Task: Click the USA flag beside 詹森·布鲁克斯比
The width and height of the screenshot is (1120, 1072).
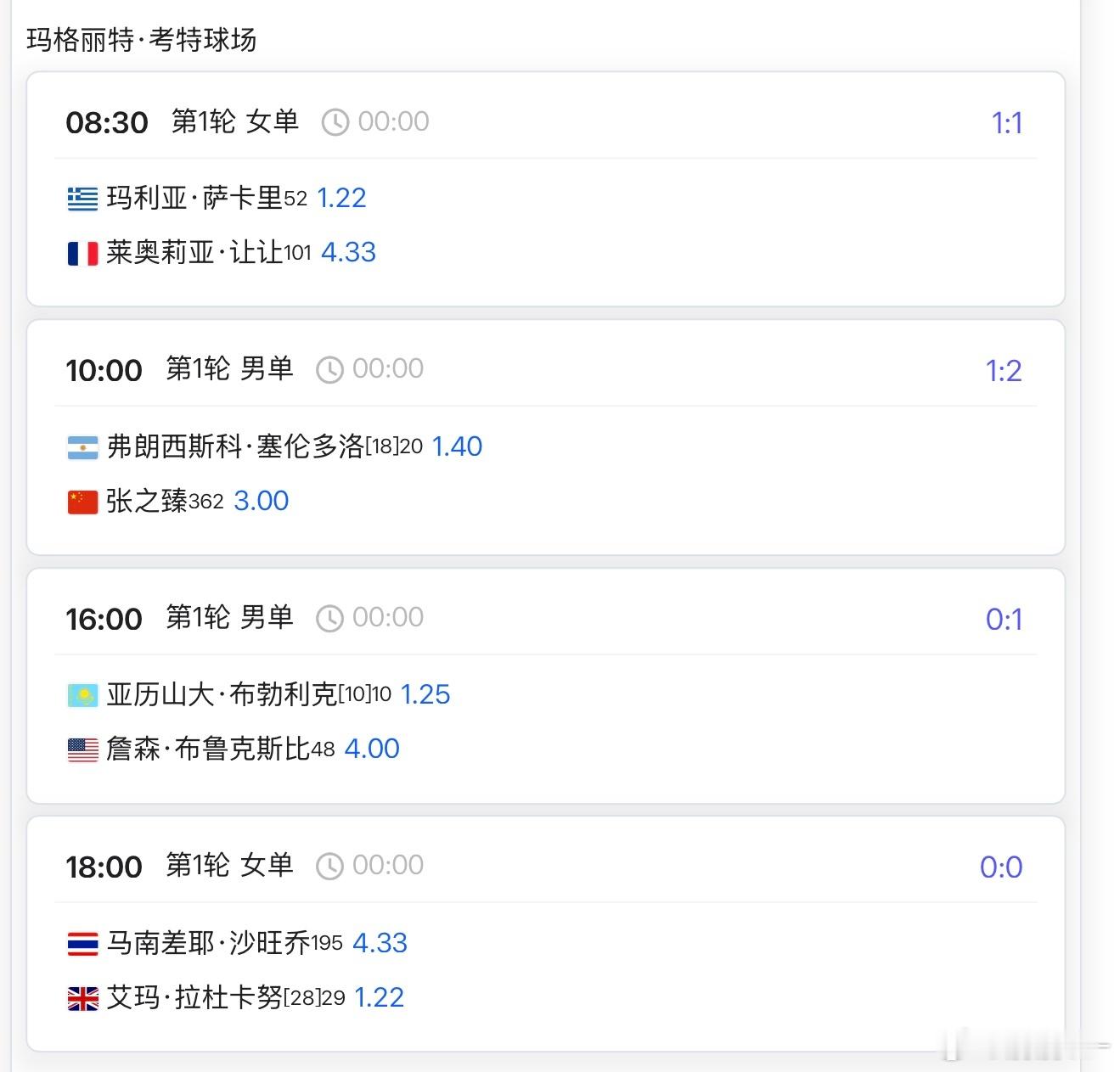Action: pyautogui.click(x=82, y=749)
